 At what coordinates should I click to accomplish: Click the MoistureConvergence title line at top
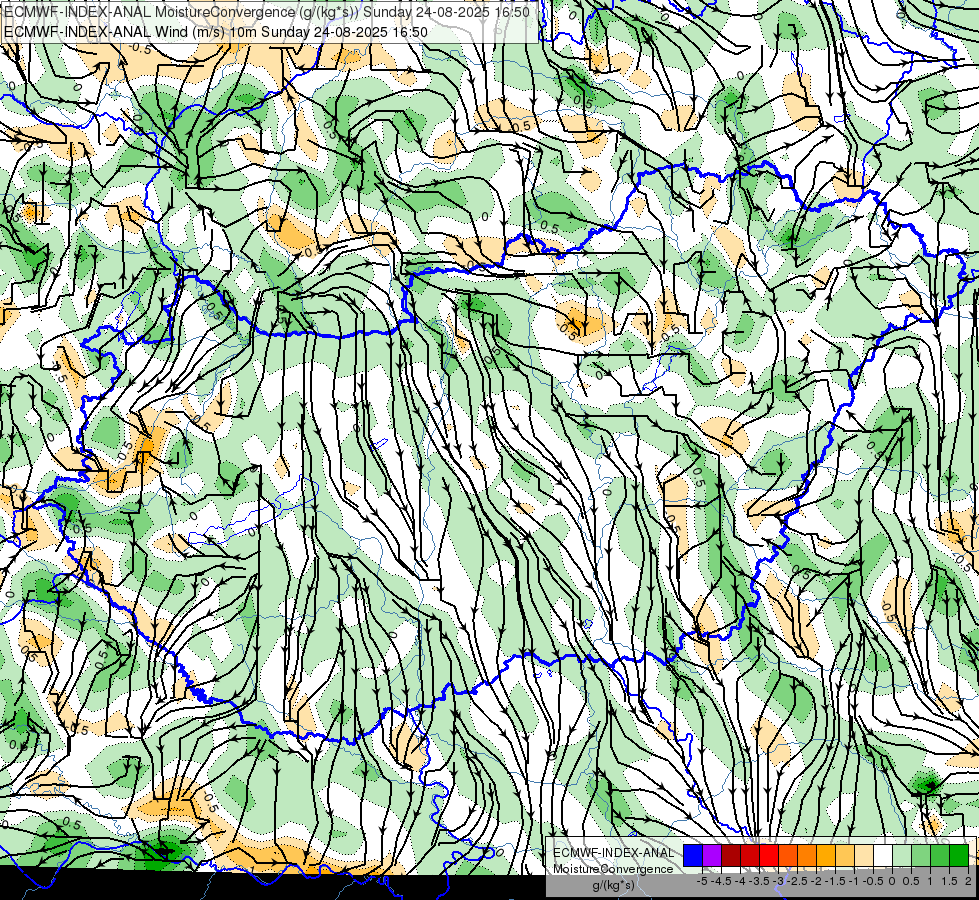[267, 12]
